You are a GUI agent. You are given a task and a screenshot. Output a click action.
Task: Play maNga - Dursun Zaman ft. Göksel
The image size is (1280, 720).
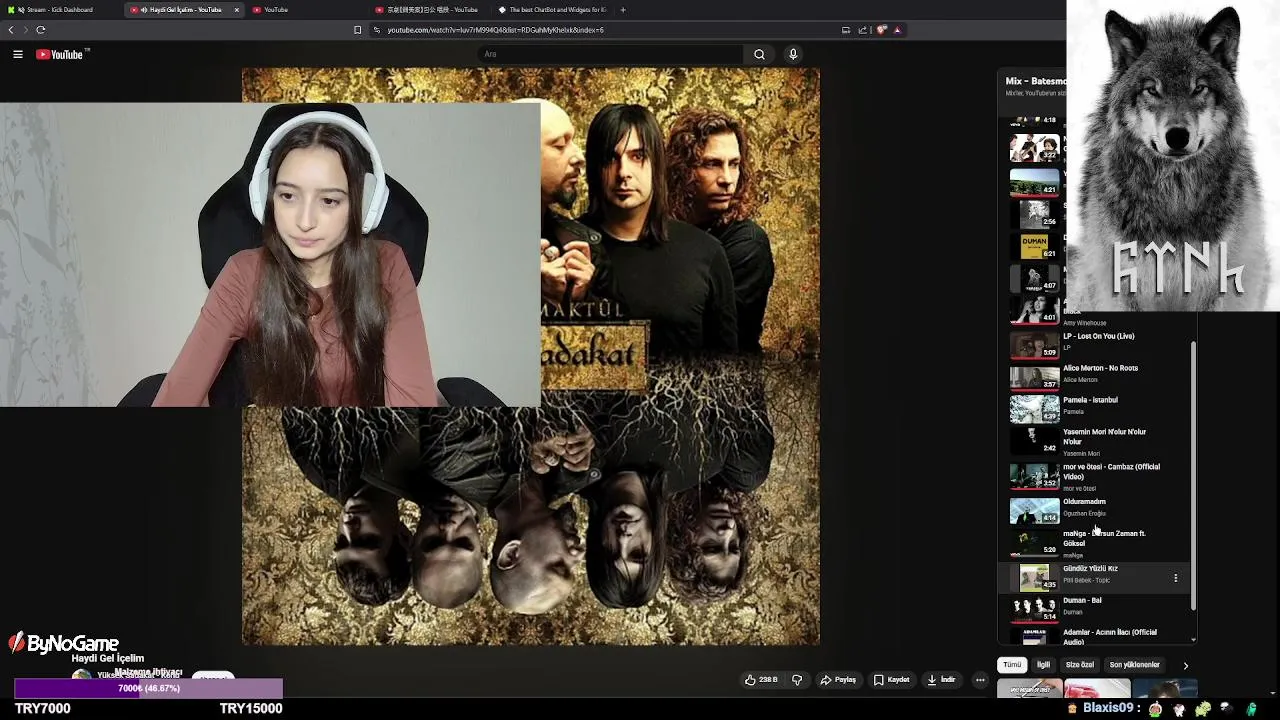click(x=1104, y=538)
